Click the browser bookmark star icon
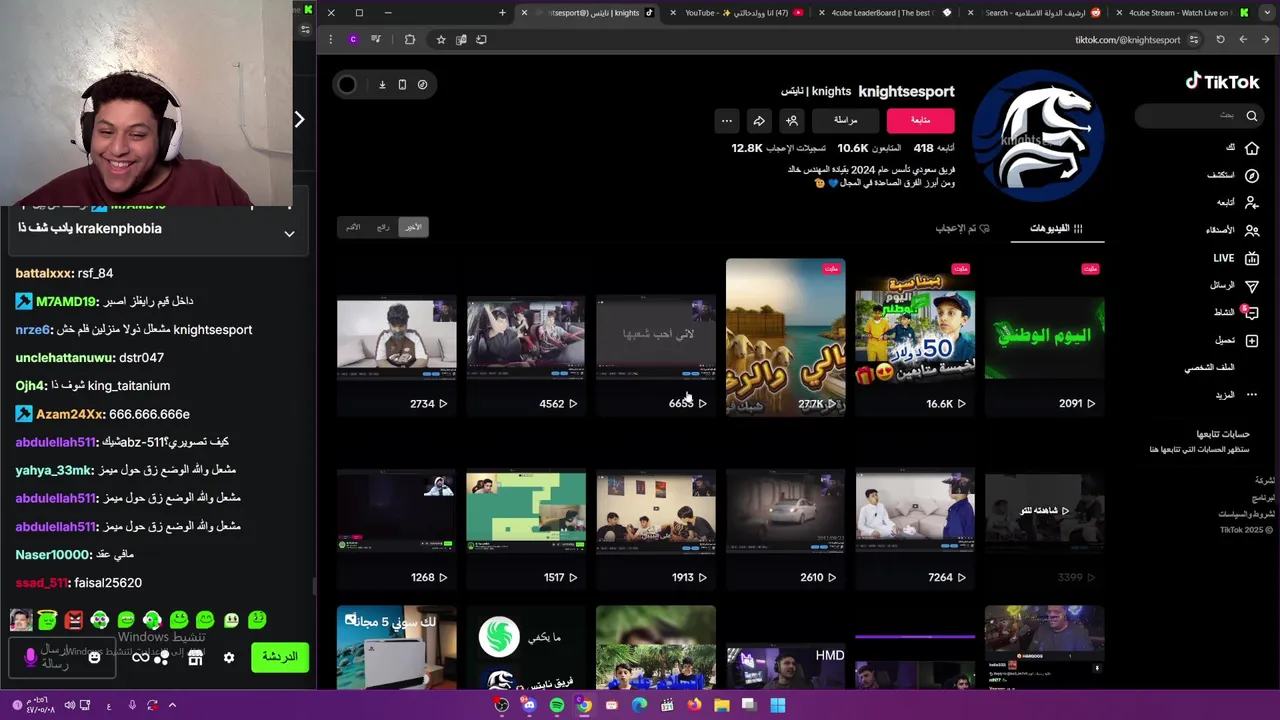1280x720 pixels. pyautogui.click(x=441, y=40)
